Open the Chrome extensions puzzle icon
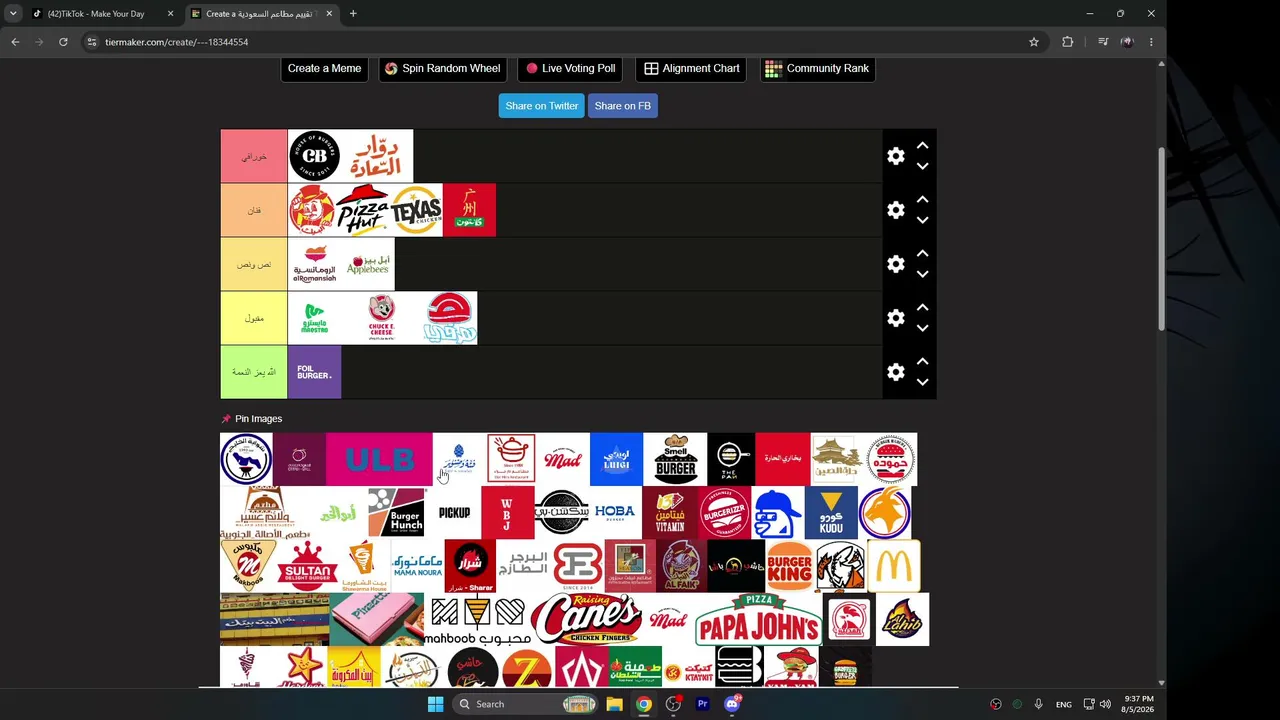The width and height of the screenshot is (1280, 720). [x=1068, y=42]
